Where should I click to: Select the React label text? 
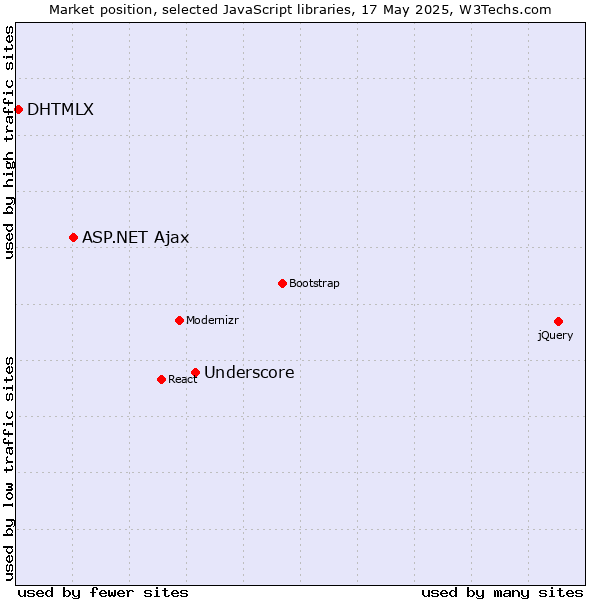coord(183,379)
